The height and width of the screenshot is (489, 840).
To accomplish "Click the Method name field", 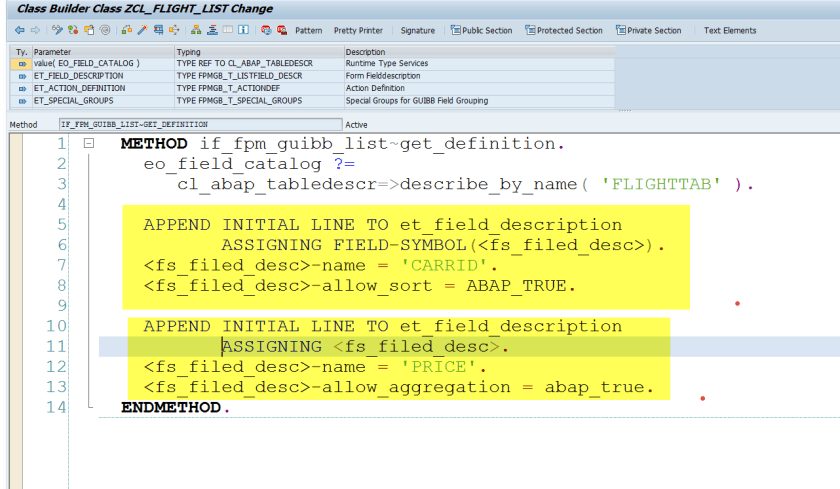I will click(198, 125).
